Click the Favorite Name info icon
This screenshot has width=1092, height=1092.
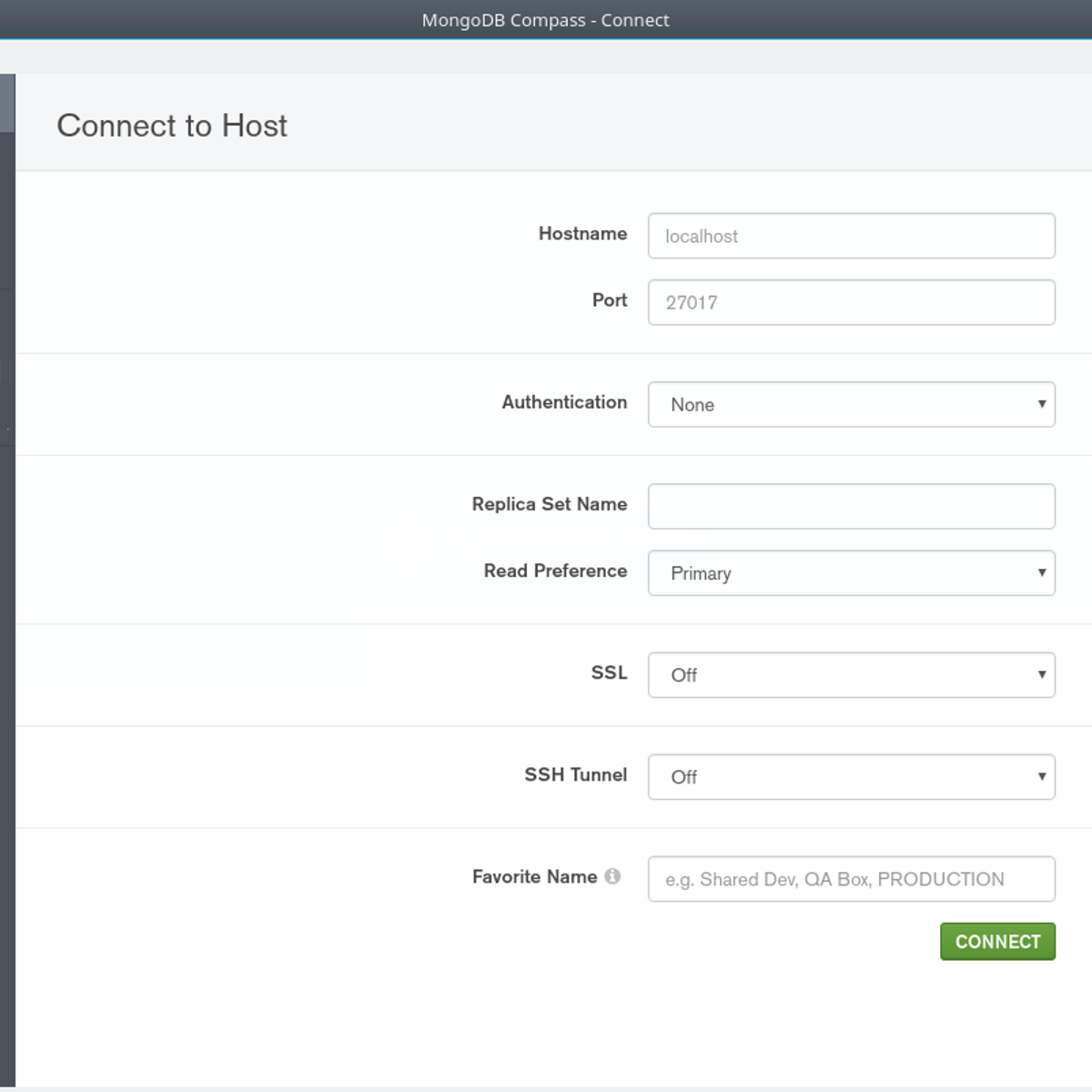pyautogui.click(x=614, y=876)
